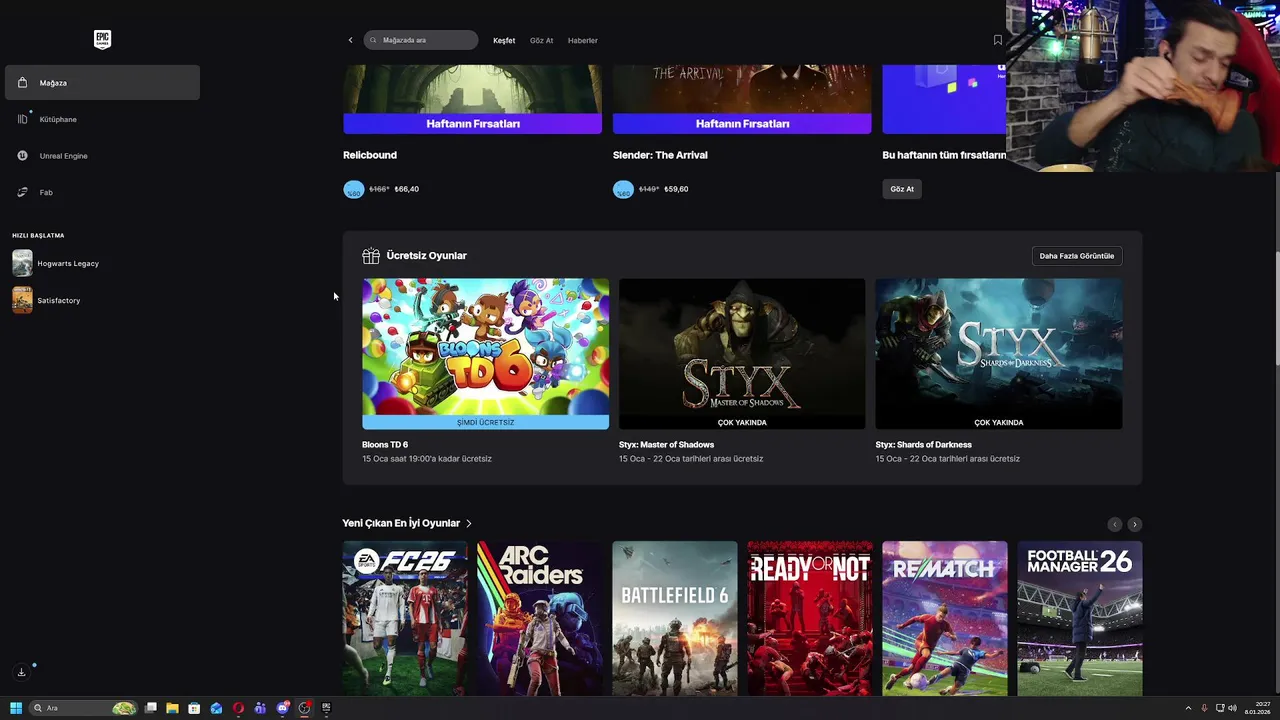Go to the next page of the new releases carousel
Image resolution: width=1280 pixels, height=720 pixels.
(x=1134, y=524)
